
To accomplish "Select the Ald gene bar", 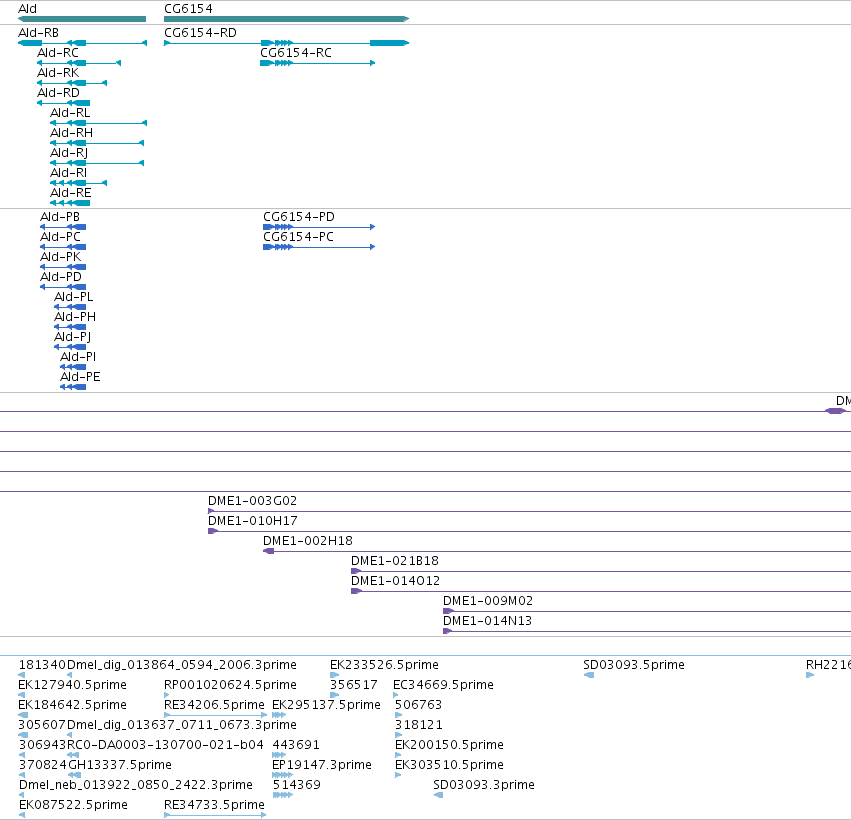I will (82, 19).
